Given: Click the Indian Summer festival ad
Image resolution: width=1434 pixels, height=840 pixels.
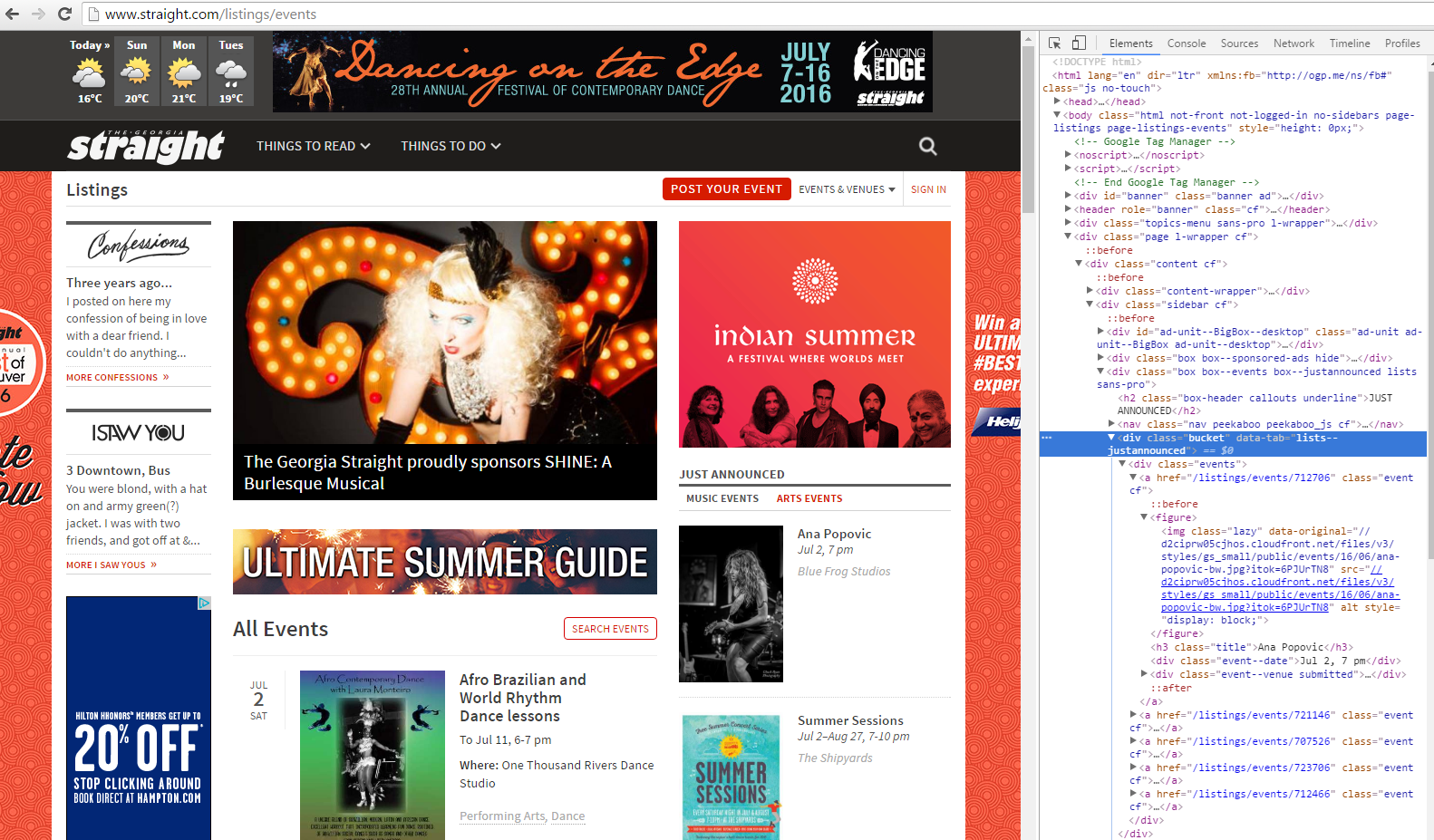Looking at the screenshot, I should coord(815,334).
